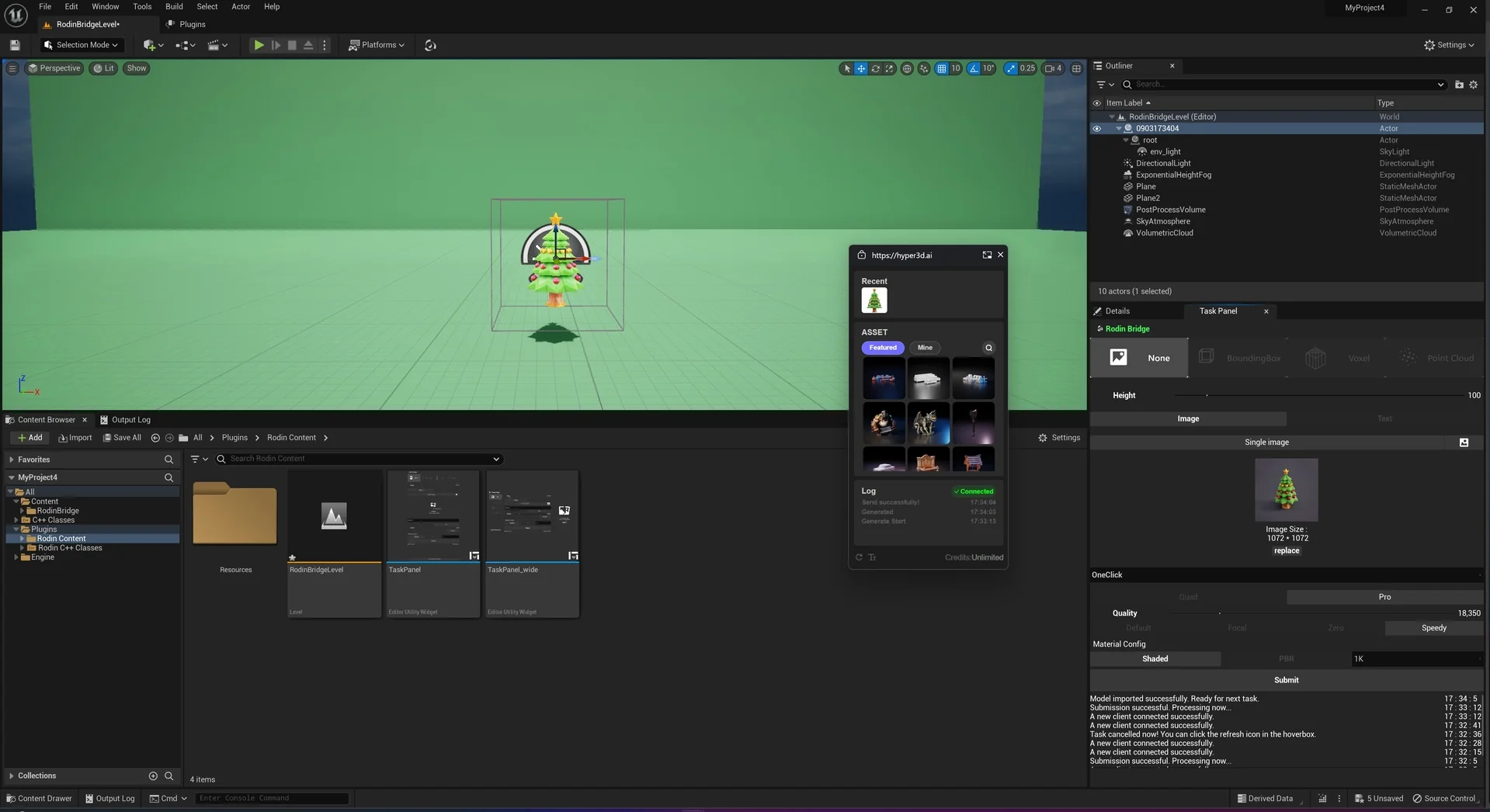The image size is (1490, 812).
Task: Expand the Engine folder in tree
Action: [x=16, y=557]
